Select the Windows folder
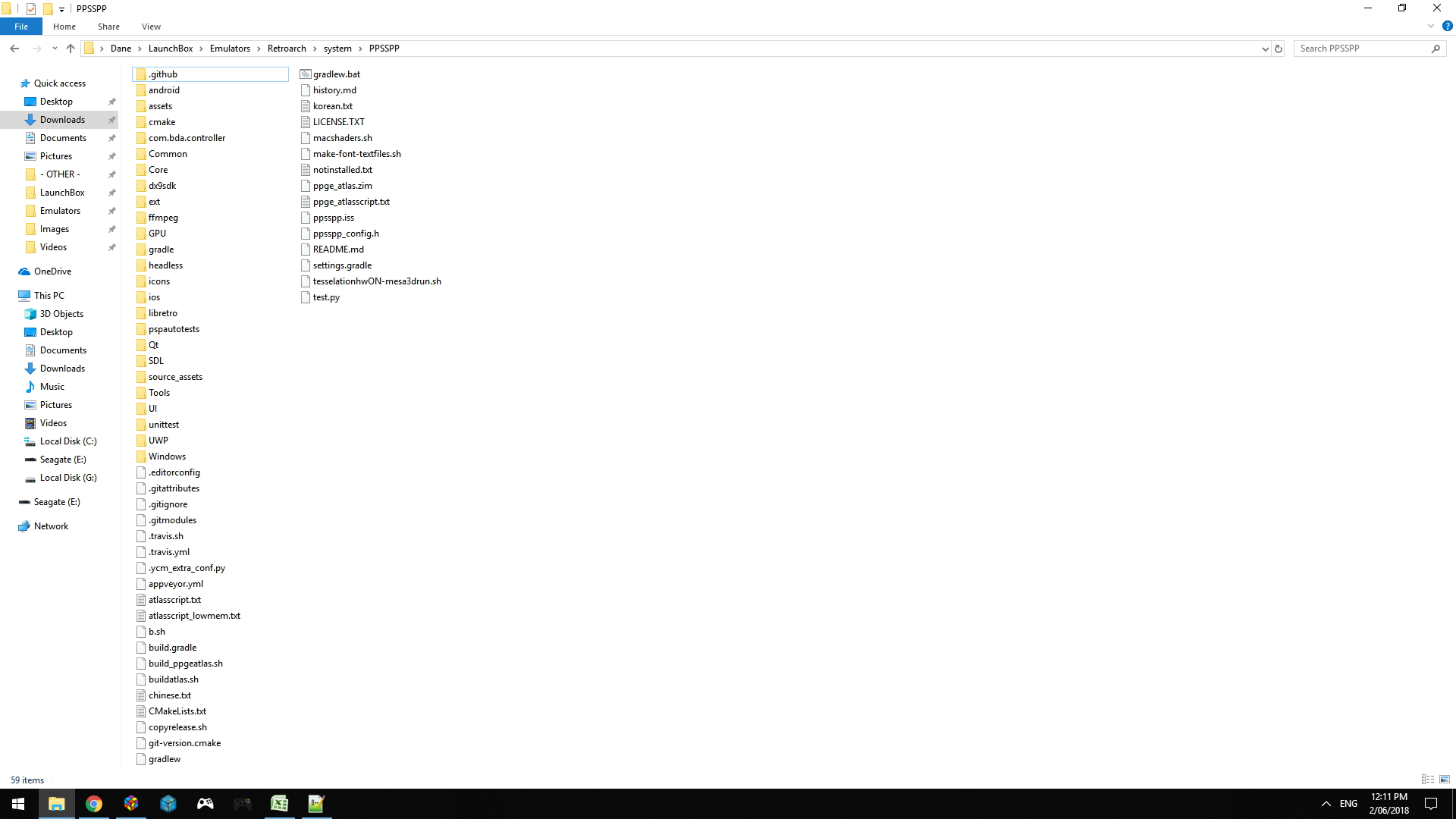Image resolution: width=1456 pixels, height=819 pixels. [167, 457]
